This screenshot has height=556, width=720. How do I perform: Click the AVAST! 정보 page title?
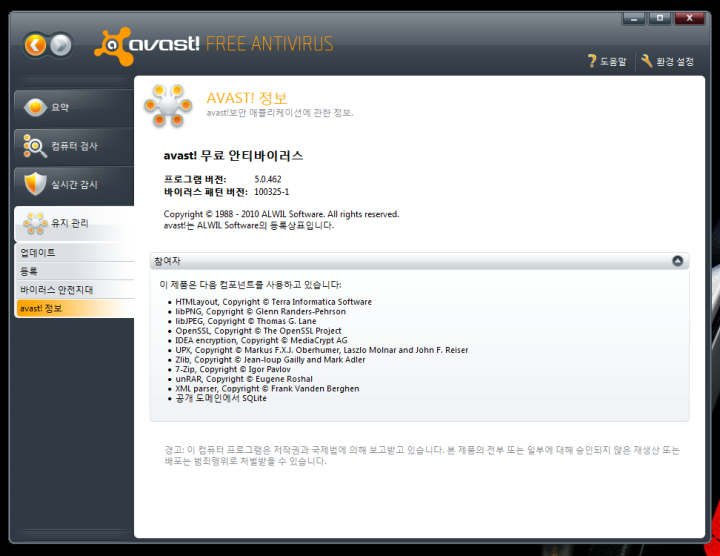pyautogui.click(x=247, y=98)
